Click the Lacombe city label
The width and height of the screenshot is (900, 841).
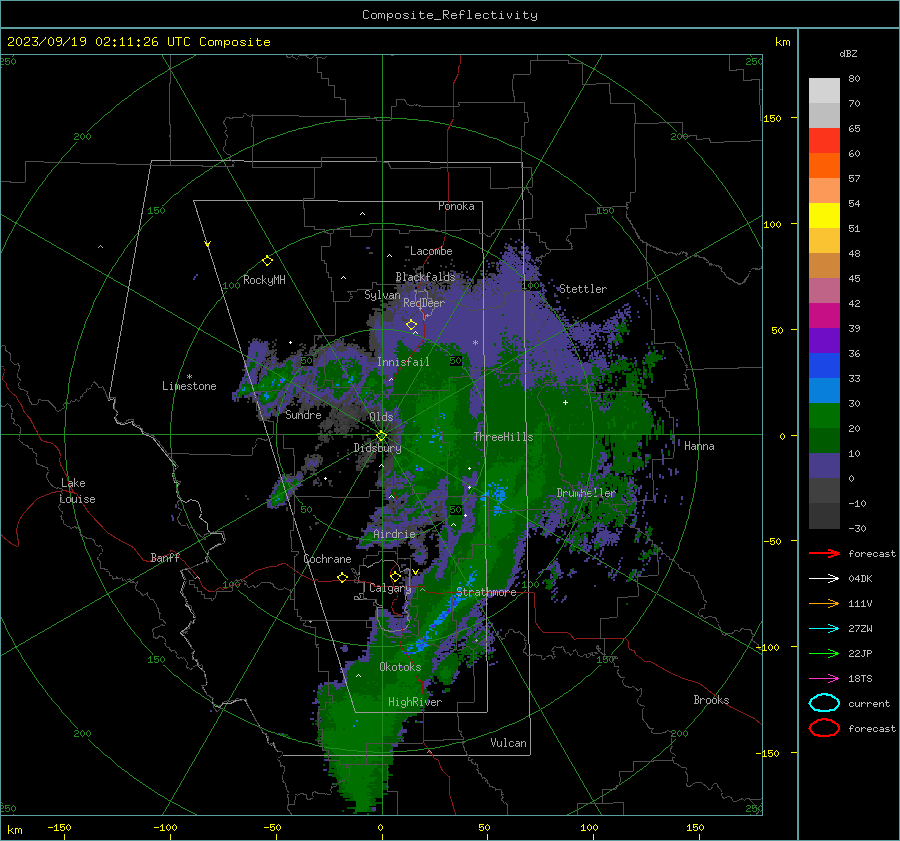pos(431,251)
